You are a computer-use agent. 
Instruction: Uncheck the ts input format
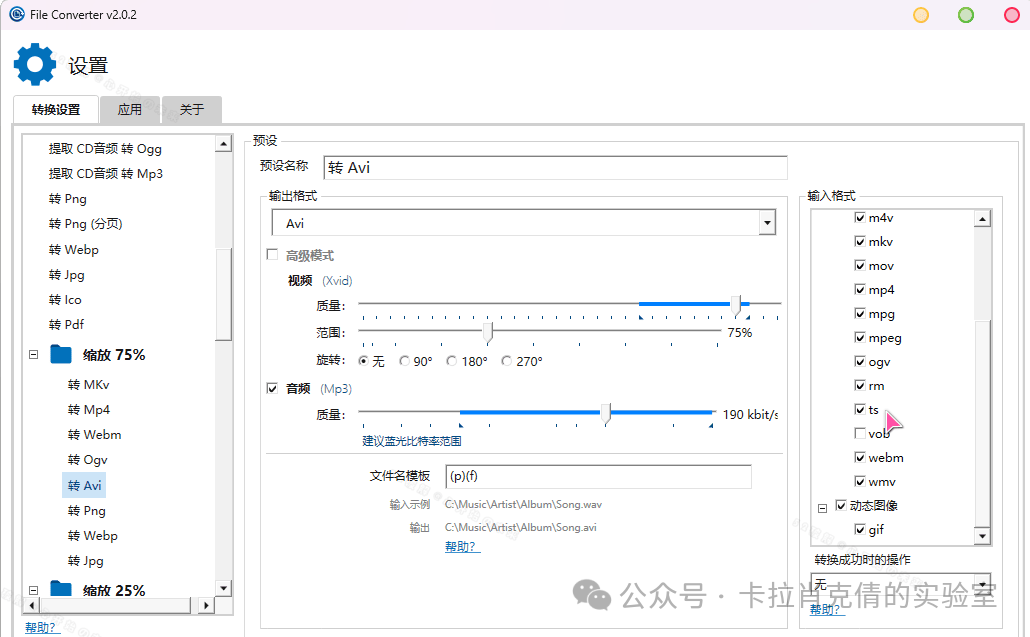[859, 409]
